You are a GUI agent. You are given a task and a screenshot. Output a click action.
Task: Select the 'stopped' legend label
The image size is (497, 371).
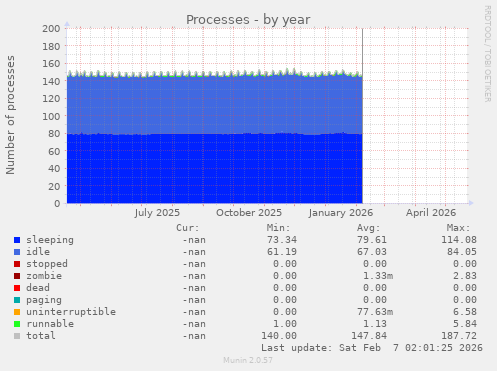[47, 264]
